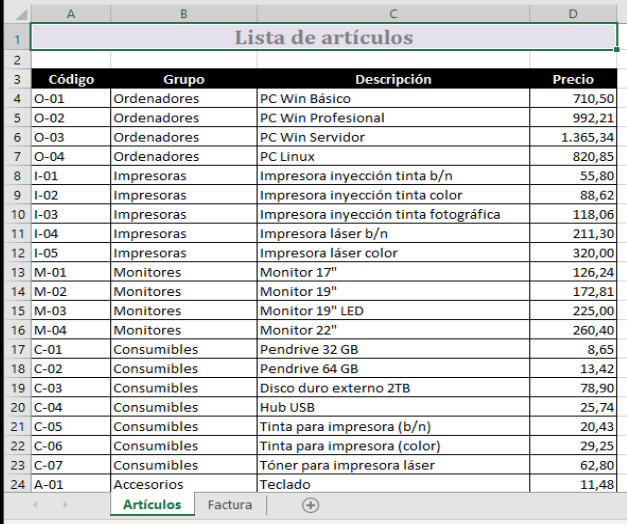This screenshot has width=627, height=524.
Task: Select price cell 78,90
Action: 573,388
